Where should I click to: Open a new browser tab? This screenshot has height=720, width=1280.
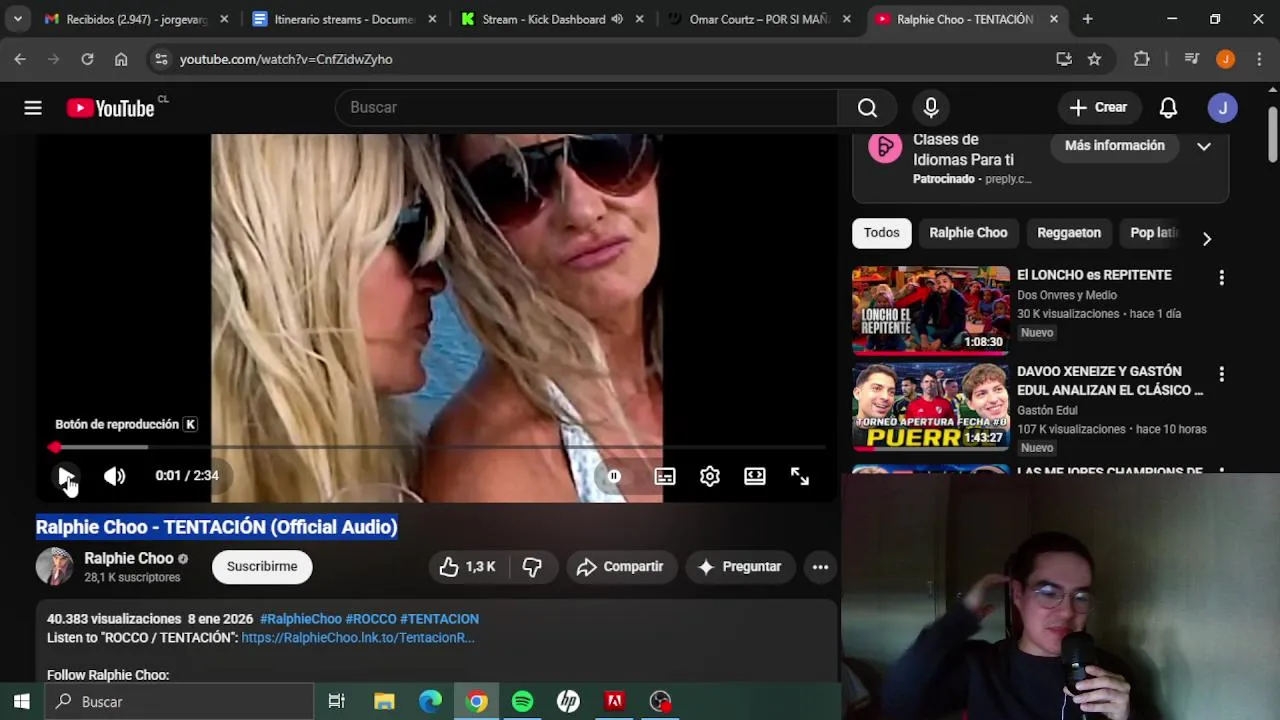[x=1087, y=19]
